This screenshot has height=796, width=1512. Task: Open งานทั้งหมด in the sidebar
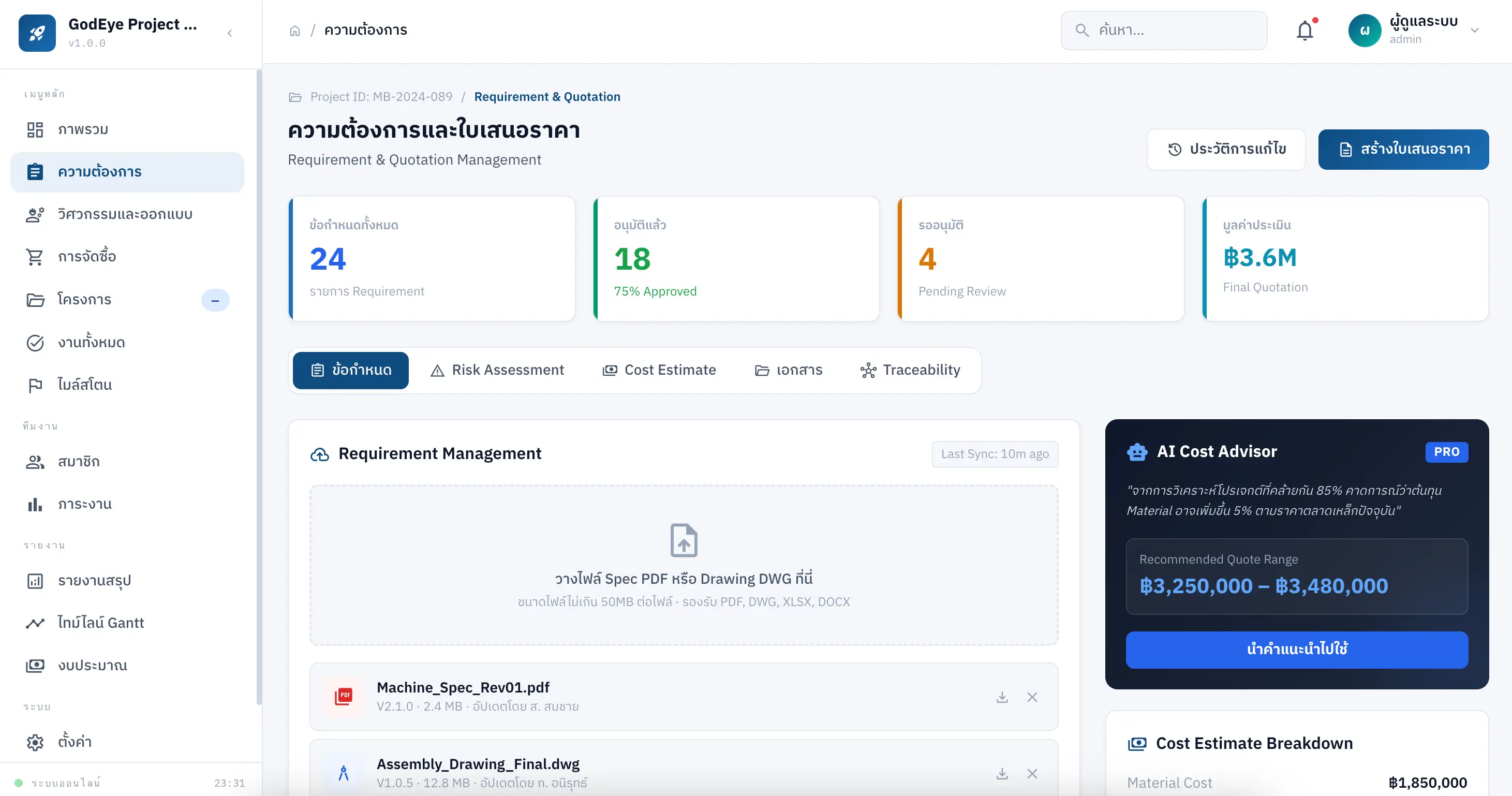point(127,342)
